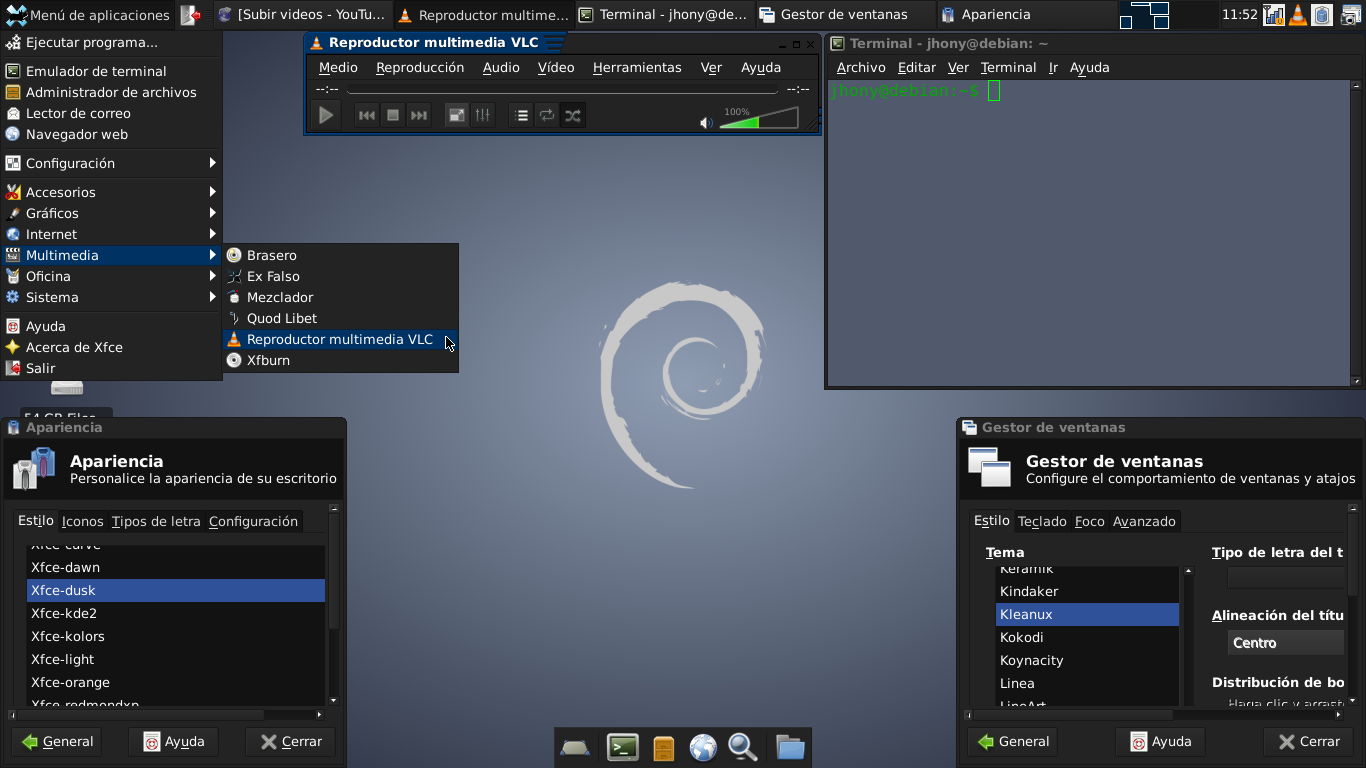The height and width of the screenshot is (768, 1366).
Task: Toggle shuffle playback in VLC
Action: (572, 115)
